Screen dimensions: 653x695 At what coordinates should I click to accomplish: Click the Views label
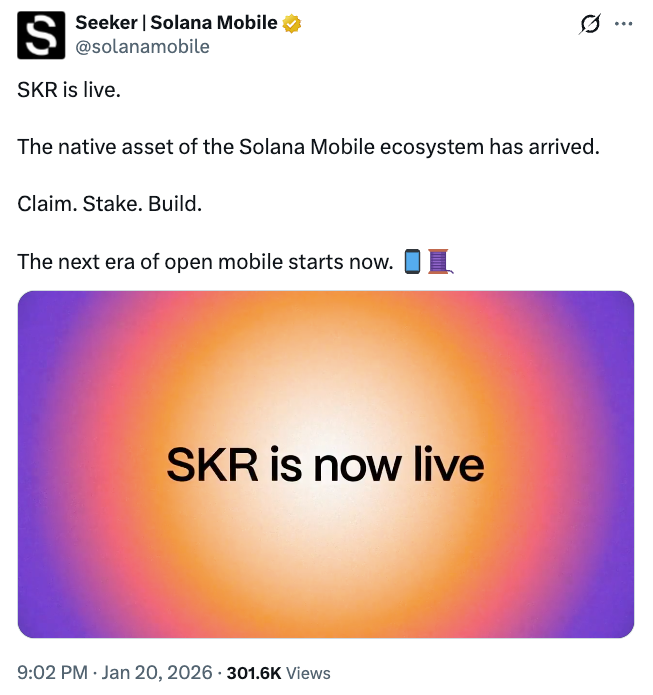tap(308, 673)
